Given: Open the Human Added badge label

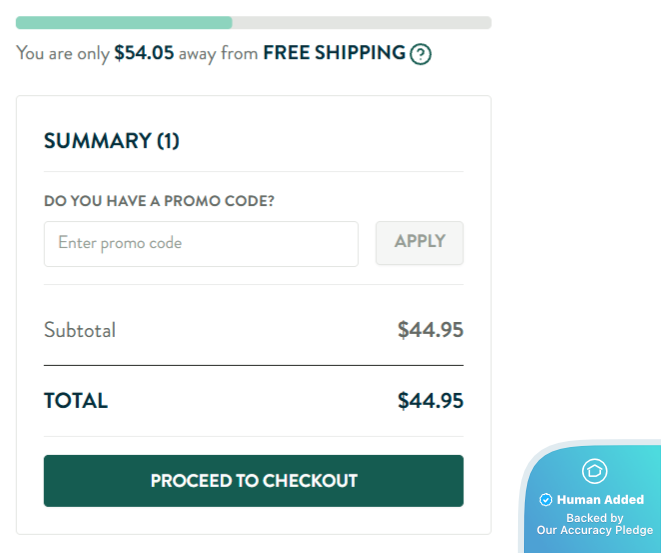Looking at the screenshot, I should pos(600,500).
